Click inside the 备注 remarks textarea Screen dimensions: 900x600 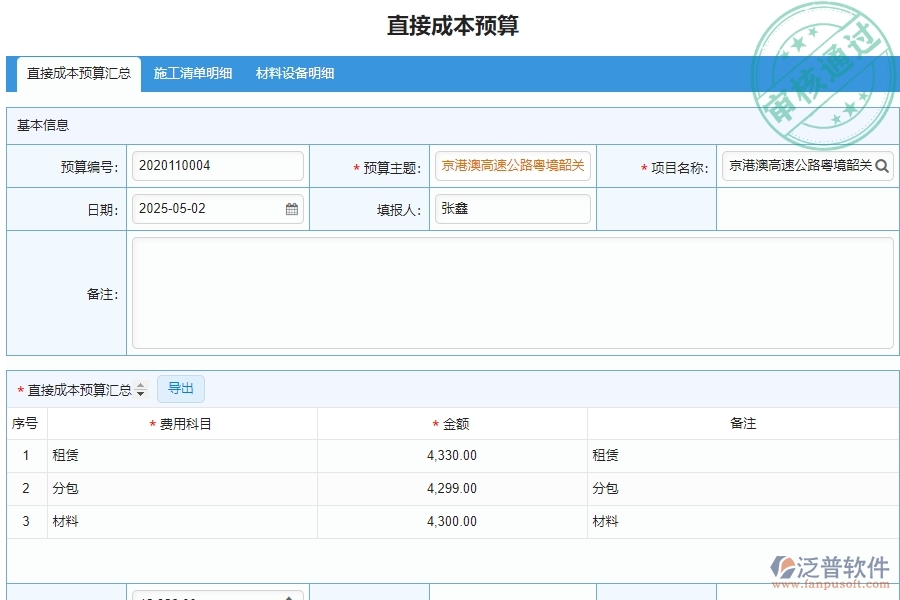(512, 293)
